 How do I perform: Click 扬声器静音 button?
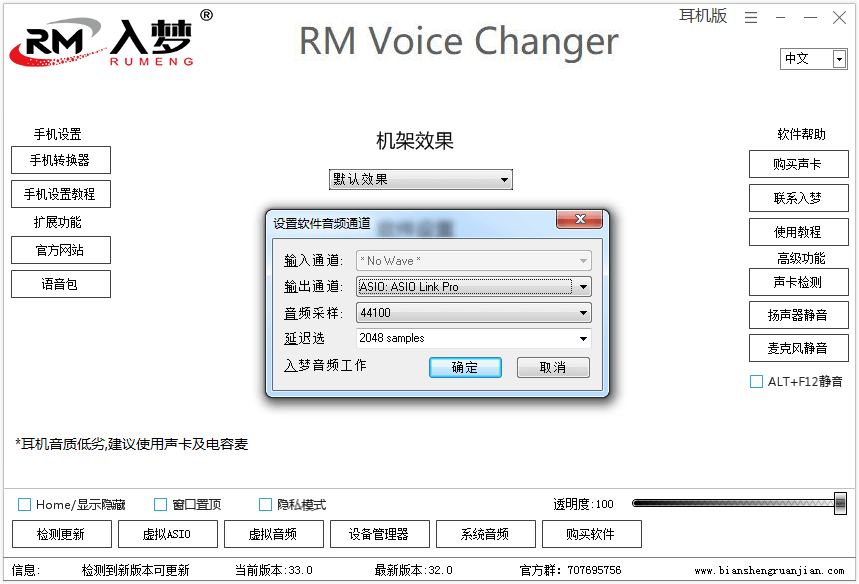[x=799, y=315]
